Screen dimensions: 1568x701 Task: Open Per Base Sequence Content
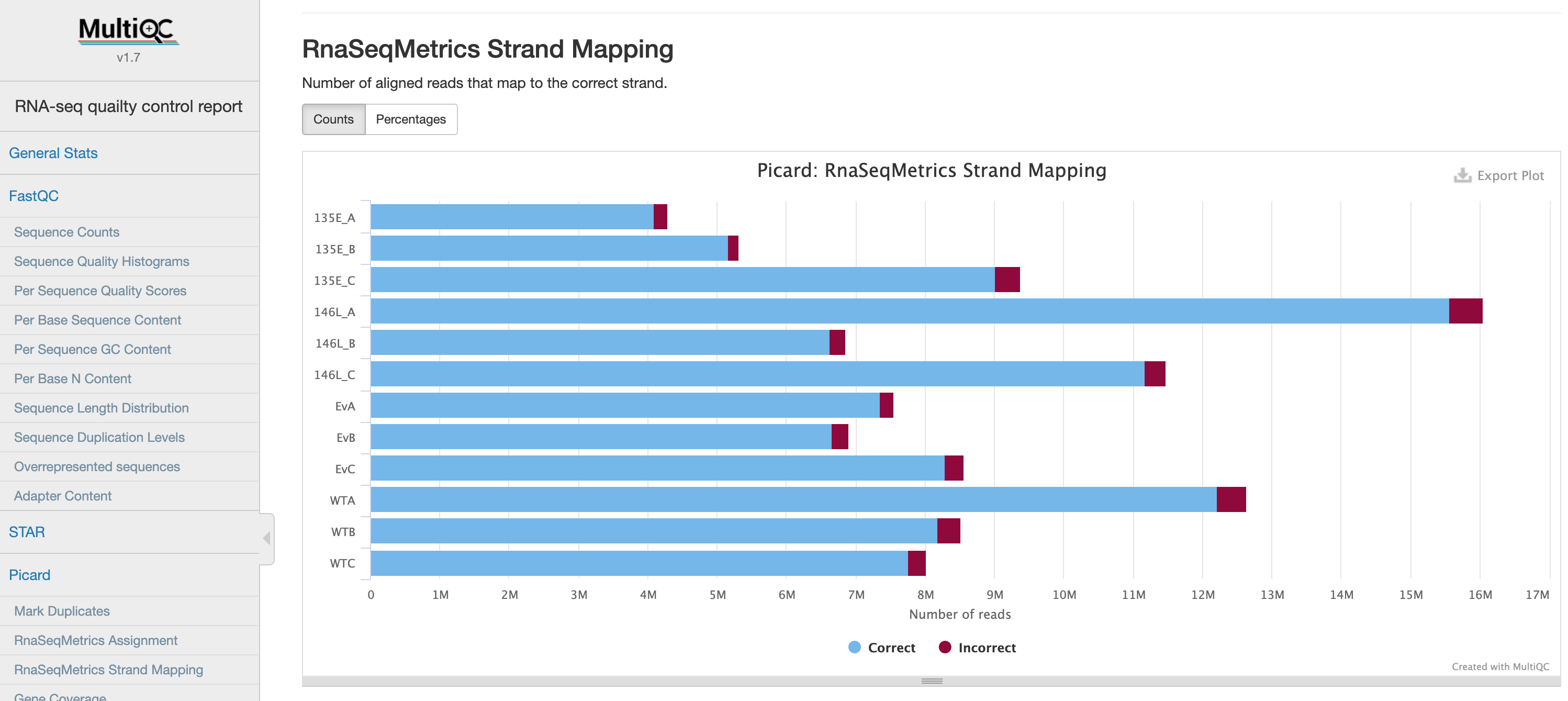97,320
